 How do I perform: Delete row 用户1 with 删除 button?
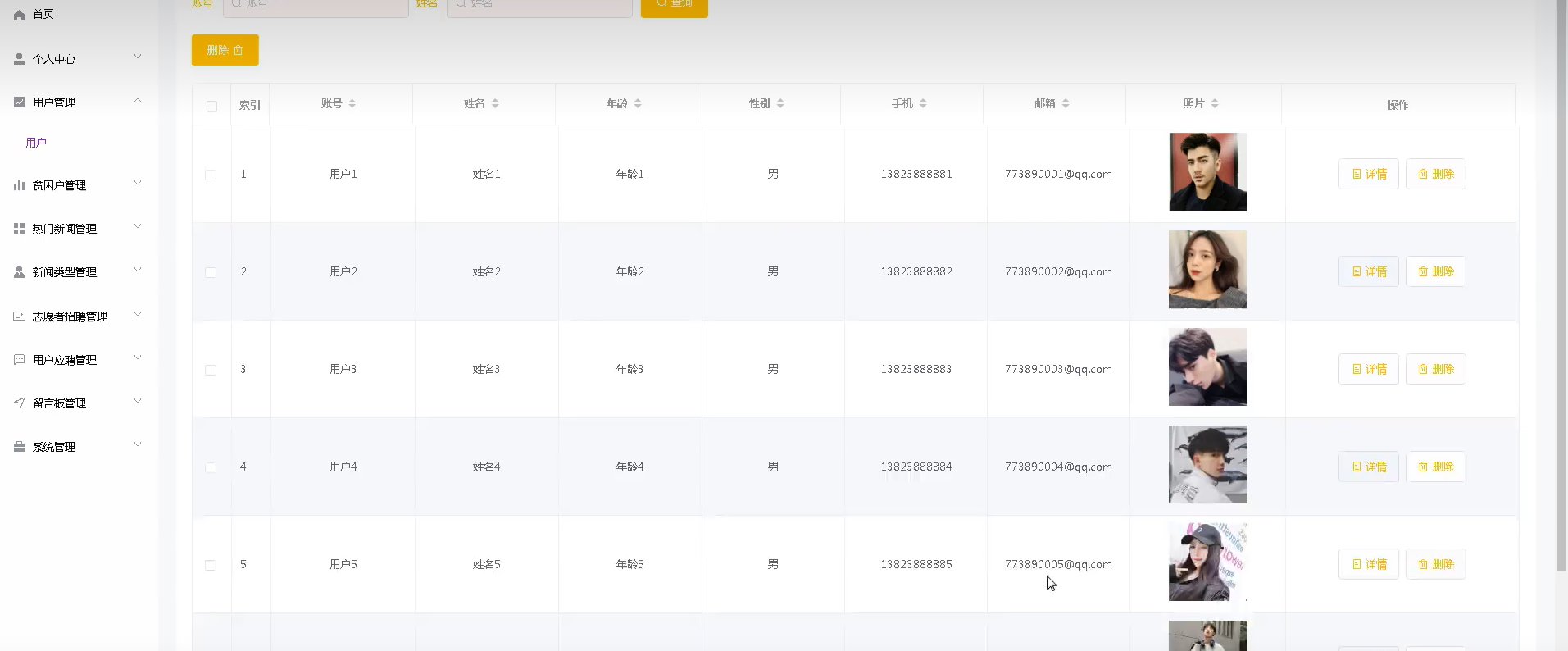point(1436,174)
